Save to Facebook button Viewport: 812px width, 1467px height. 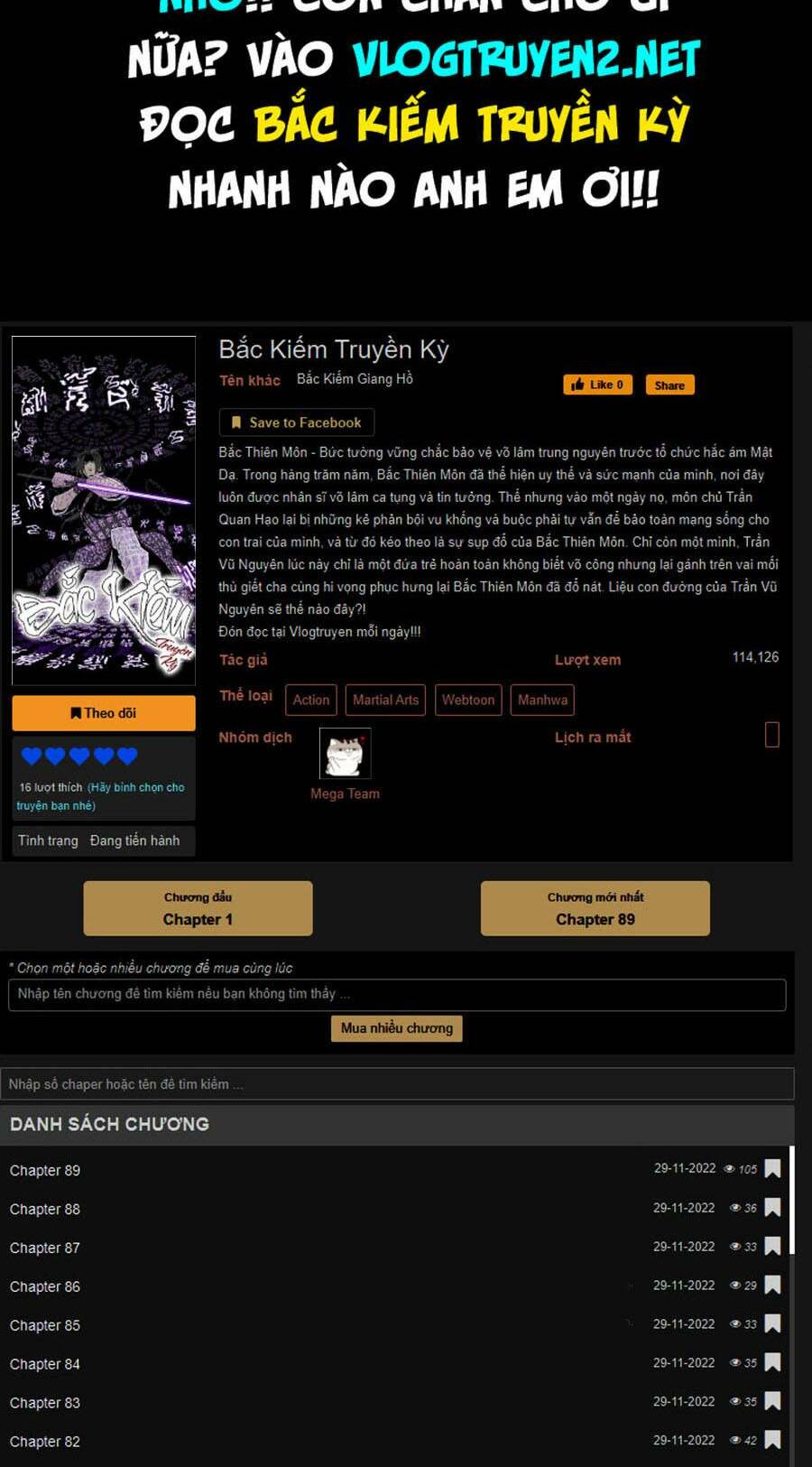(296, 422)
